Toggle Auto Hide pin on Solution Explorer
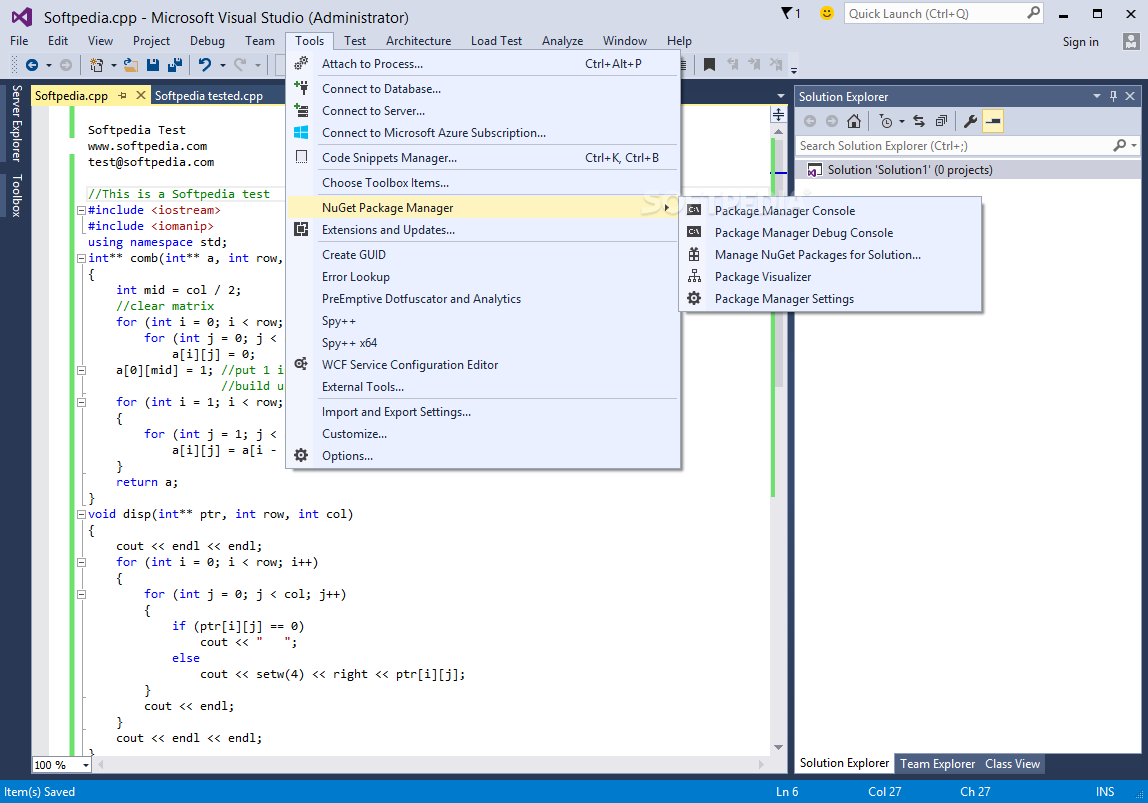Image resolution: width=1148 pixels, height=803 pixels. pos(1114,96)
